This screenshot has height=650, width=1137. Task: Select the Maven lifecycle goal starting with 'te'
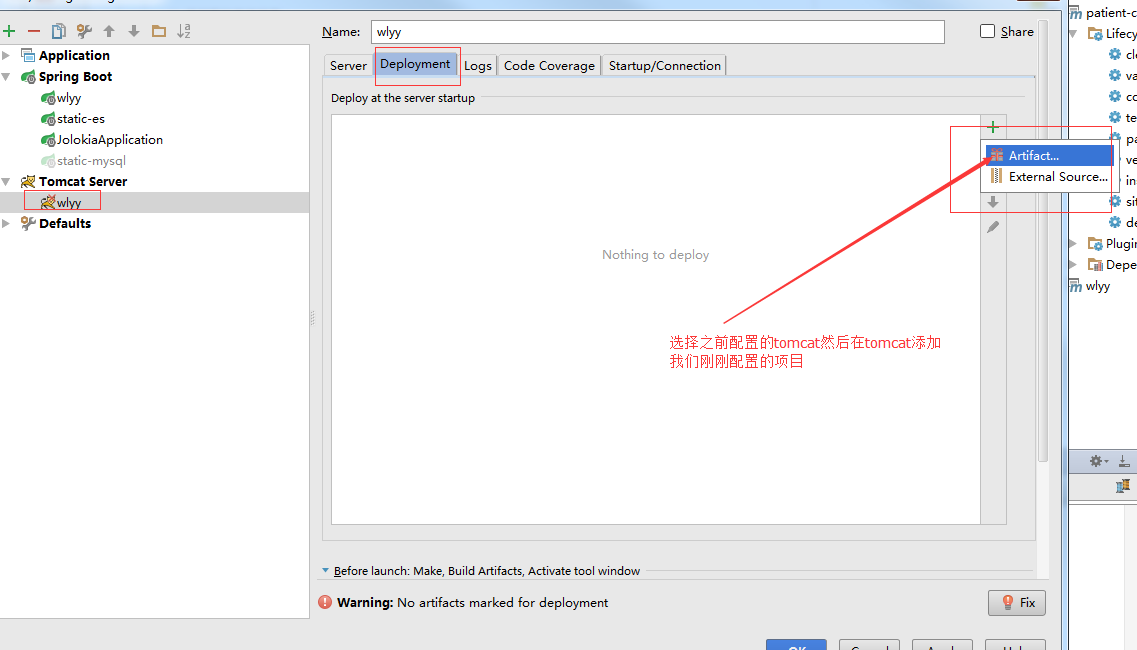coord(1130,118)
